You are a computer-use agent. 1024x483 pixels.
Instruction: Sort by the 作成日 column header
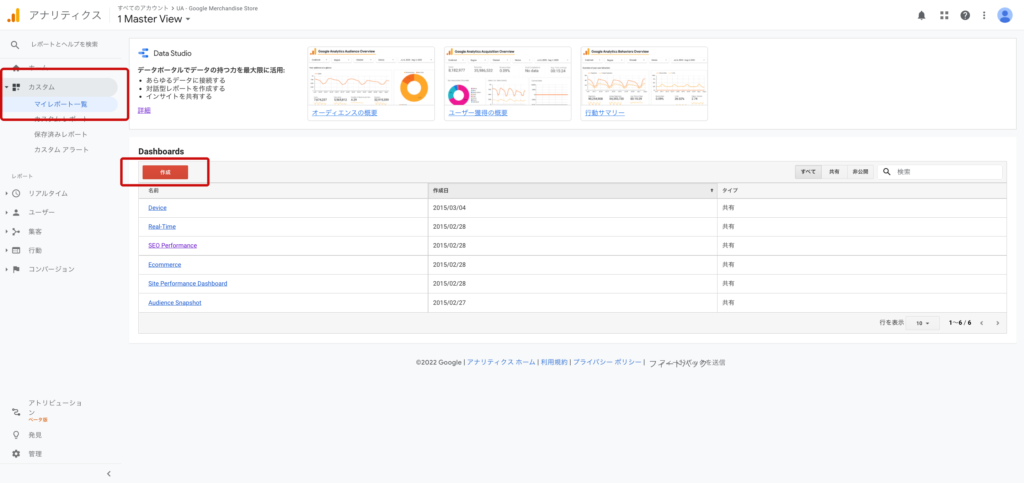click(572, 191)
